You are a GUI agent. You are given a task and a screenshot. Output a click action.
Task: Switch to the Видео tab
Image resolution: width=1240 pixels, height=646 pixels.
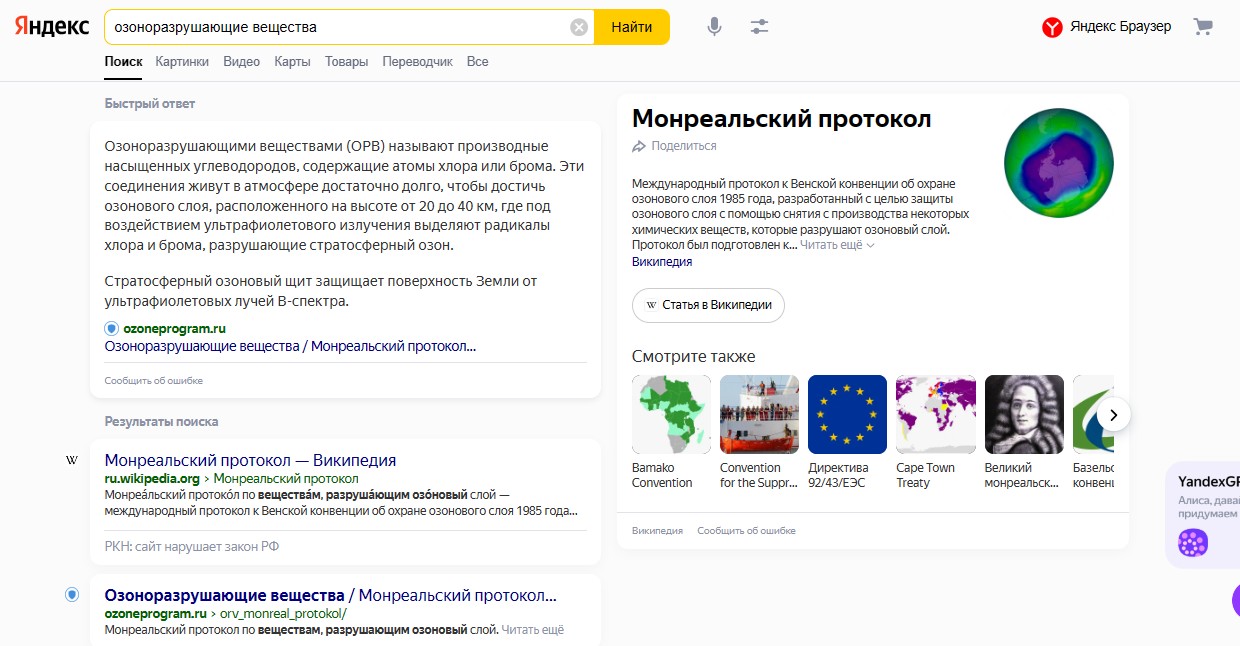click(x=242, y=62)
